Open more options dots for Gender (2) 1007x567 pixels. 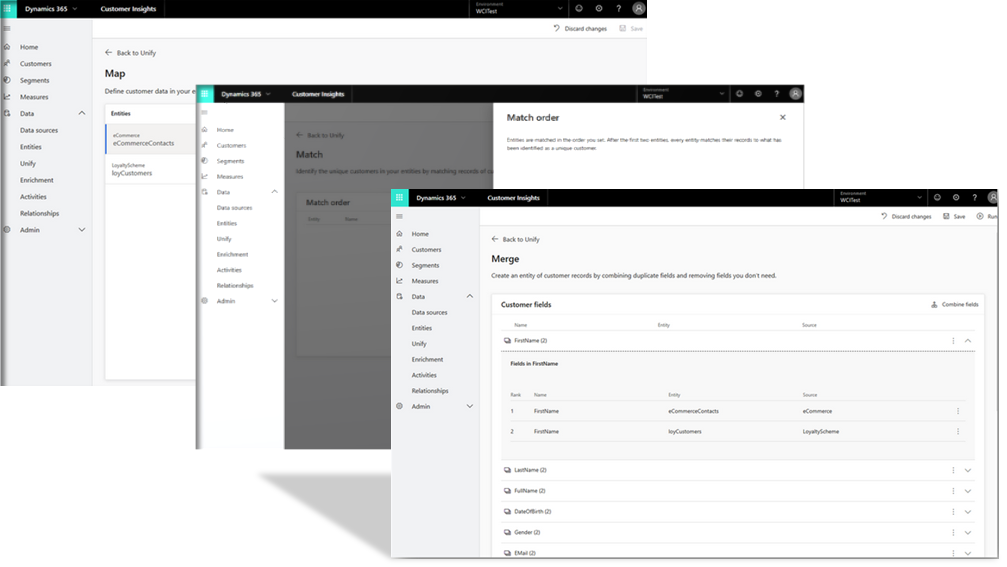click(x=953, y=532)
